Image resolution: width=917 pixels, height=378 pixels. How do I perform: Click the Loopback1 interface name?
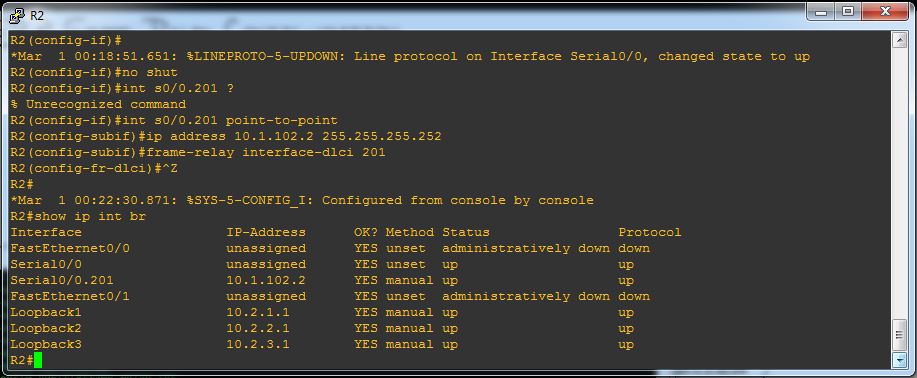tap(46, 312)
